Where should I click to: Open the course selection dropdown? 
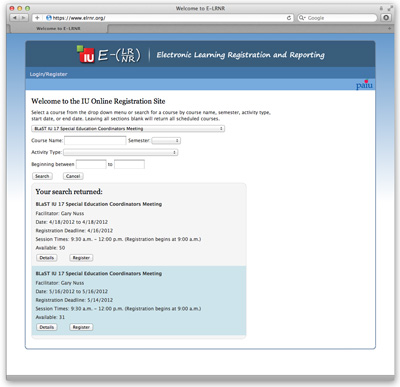pos(128,129)
